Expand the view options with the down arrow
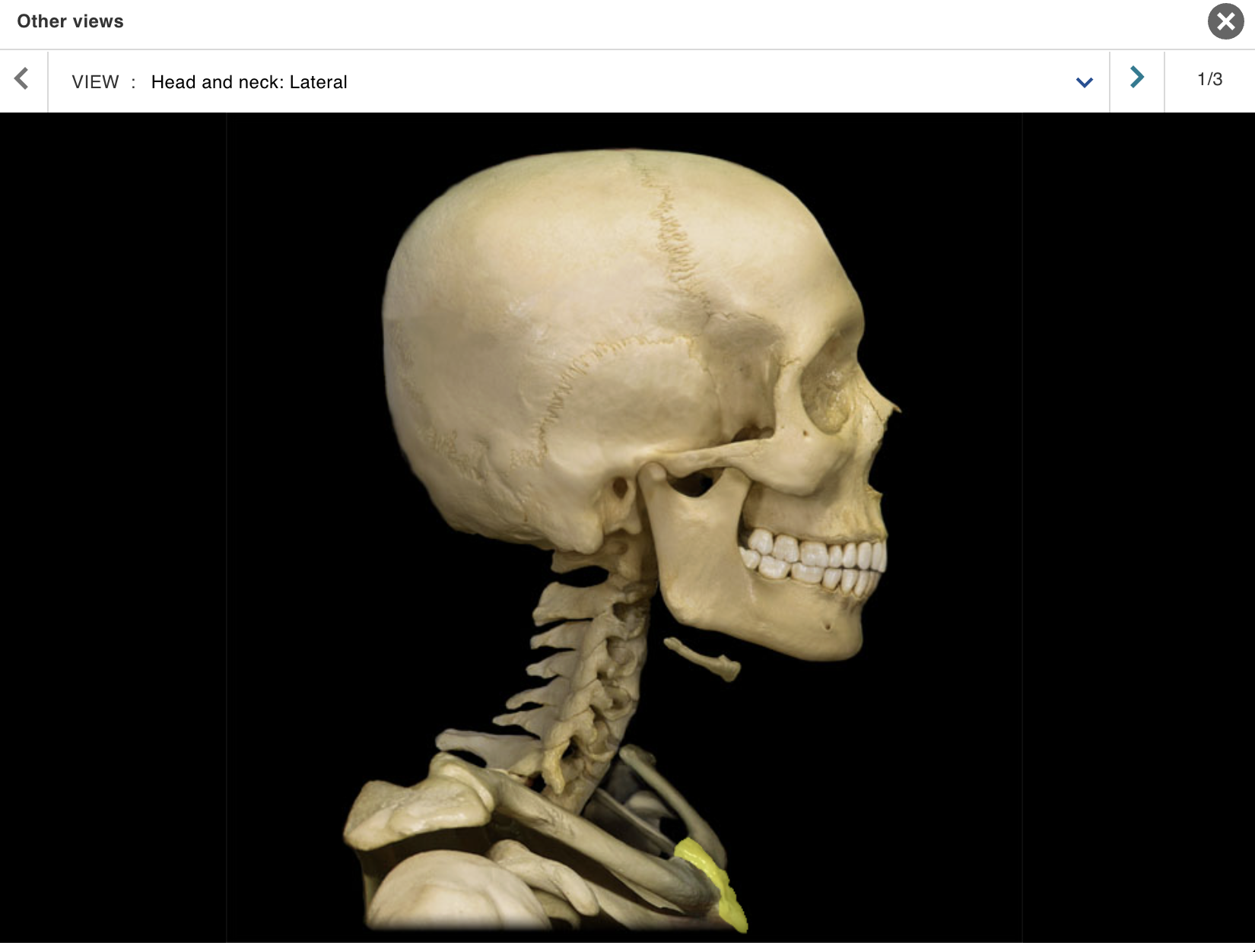This screenshot has height=952, width=1255. 1083,81
